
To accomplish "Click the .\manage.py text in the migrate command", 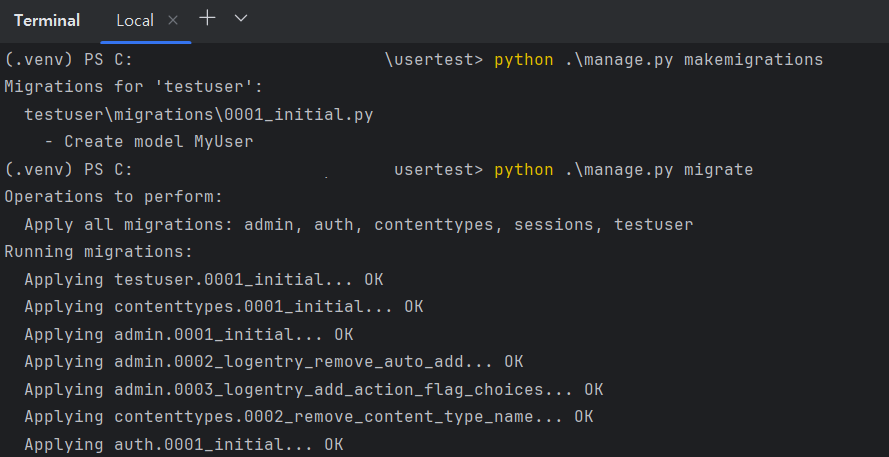I will coord(618,170).
